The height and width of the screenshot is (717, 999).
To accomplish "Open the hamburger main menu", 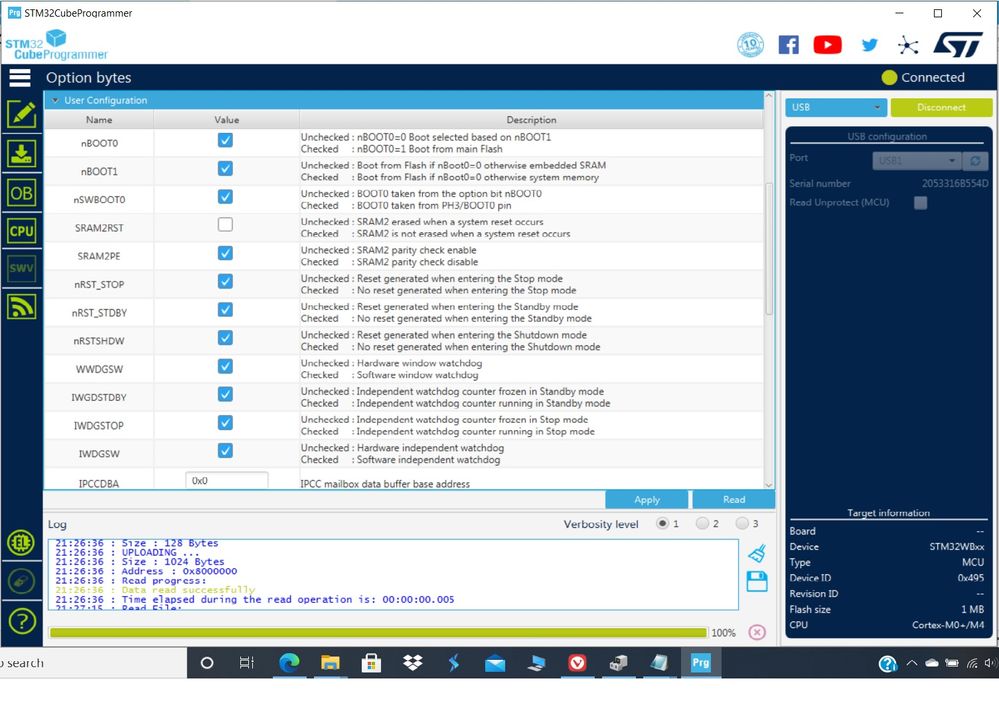I will coord(20,78).
